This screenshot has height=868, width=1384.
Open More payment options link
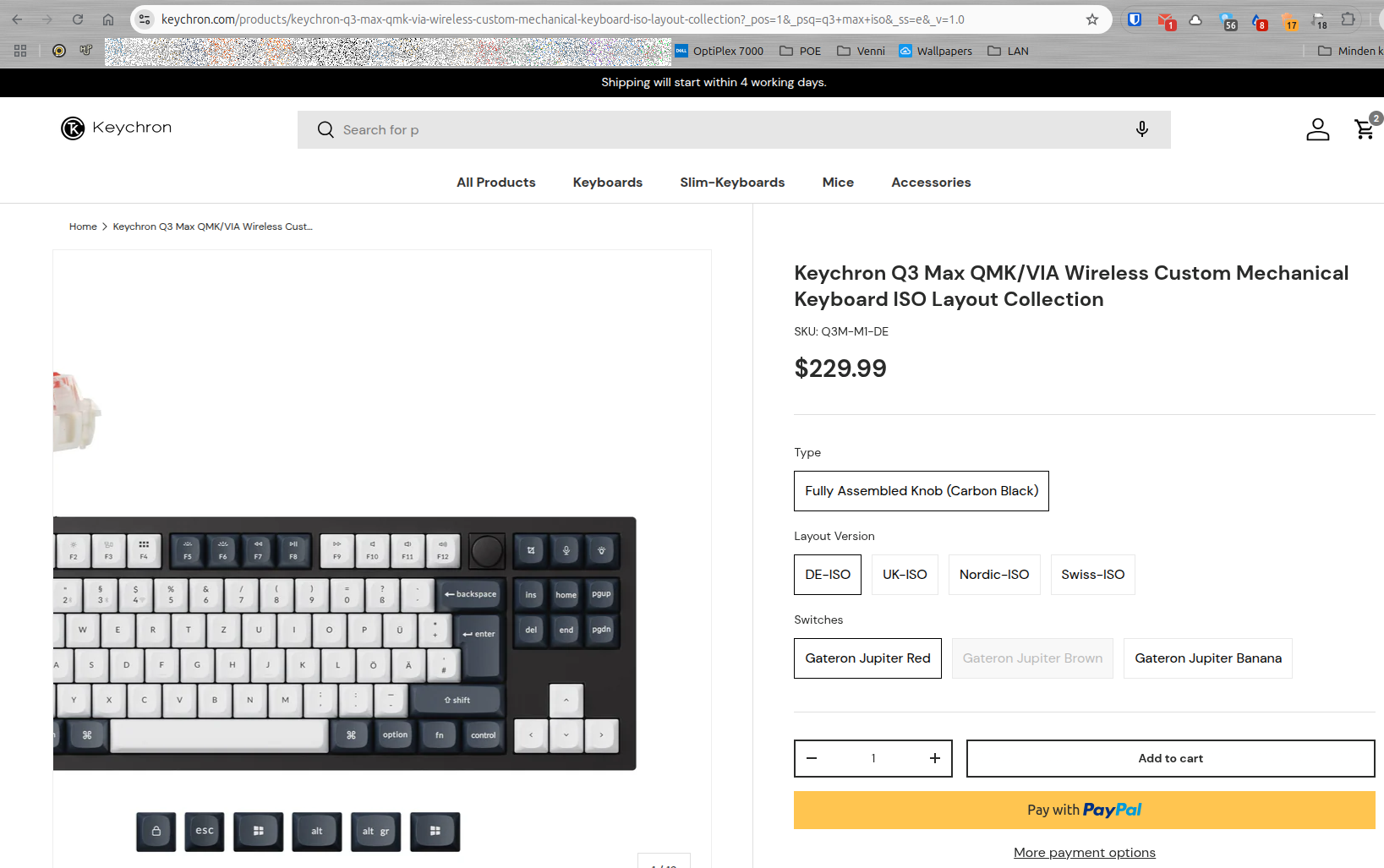point(1085,853)
